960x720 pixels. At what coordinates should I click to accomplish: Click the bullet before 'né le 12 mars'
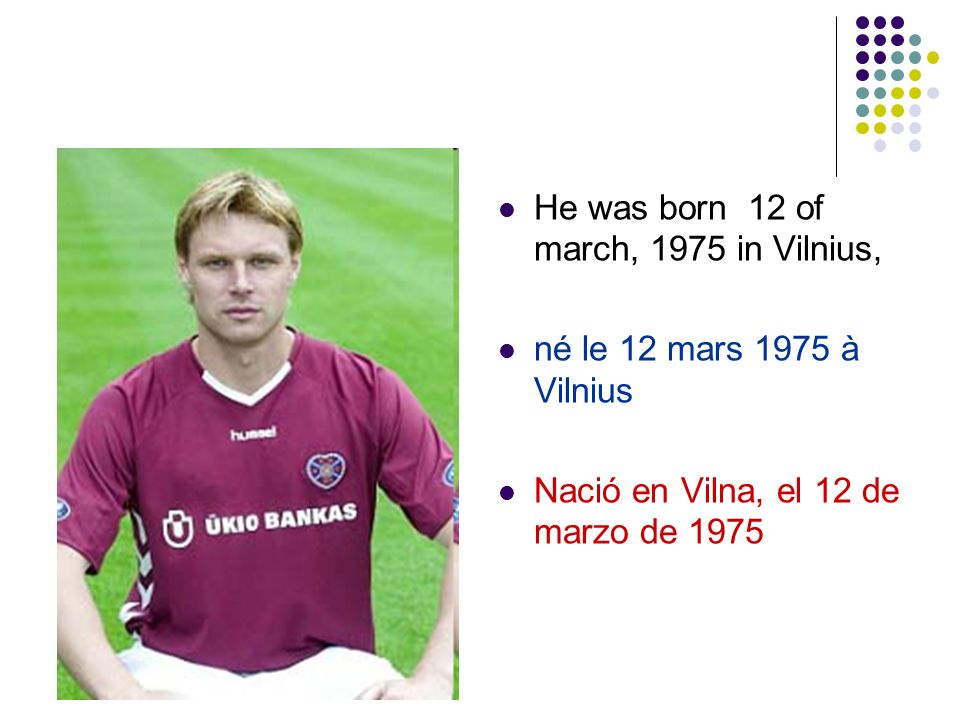(x=507, y=351)
